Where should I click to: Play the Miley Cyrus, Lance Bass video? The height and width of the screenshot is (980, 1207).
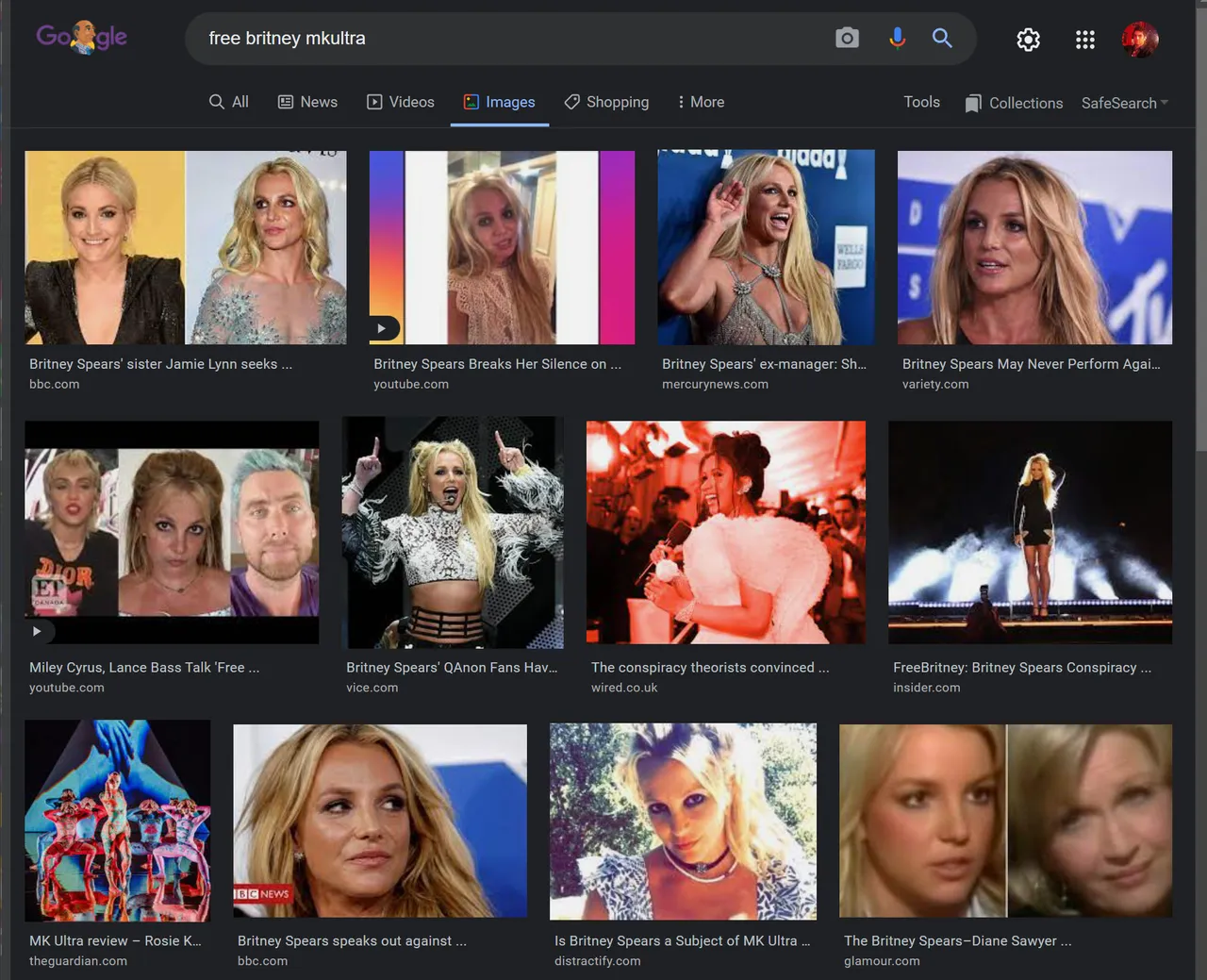click(x=38, y=631)
